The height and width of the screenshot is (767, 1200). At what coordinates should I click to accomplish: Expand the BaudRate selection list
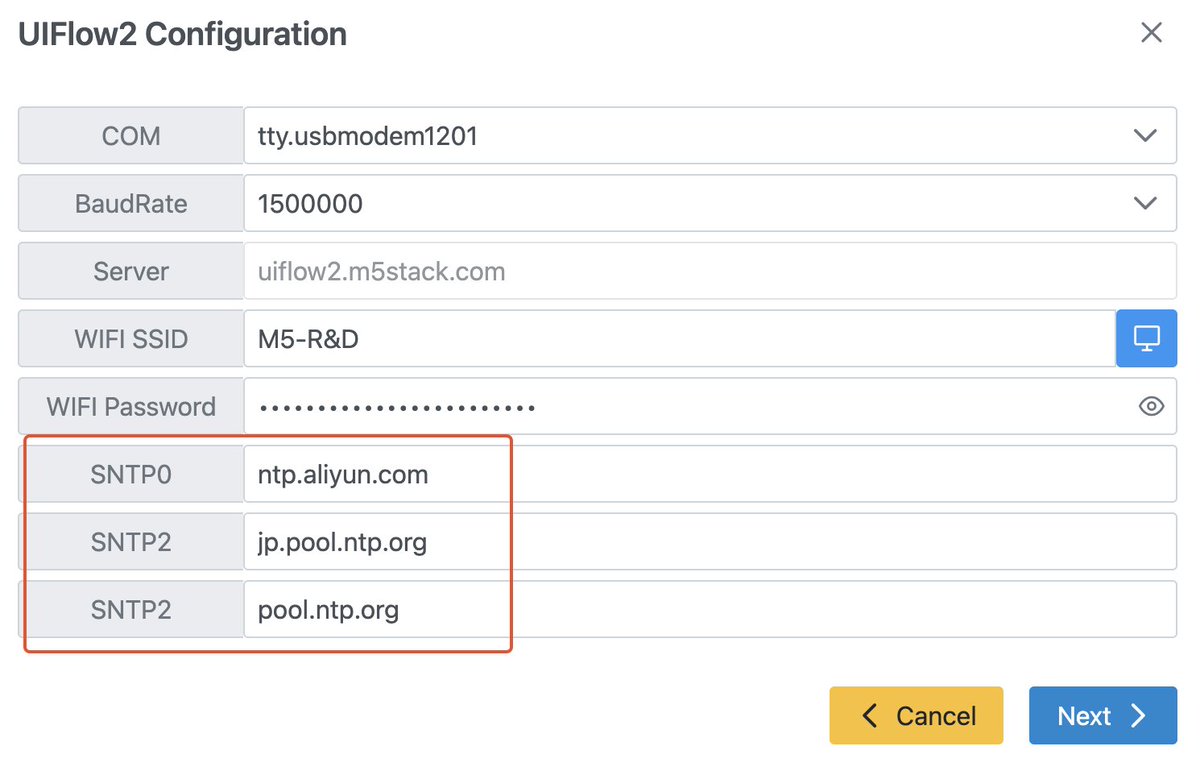tap(1145, 203)
